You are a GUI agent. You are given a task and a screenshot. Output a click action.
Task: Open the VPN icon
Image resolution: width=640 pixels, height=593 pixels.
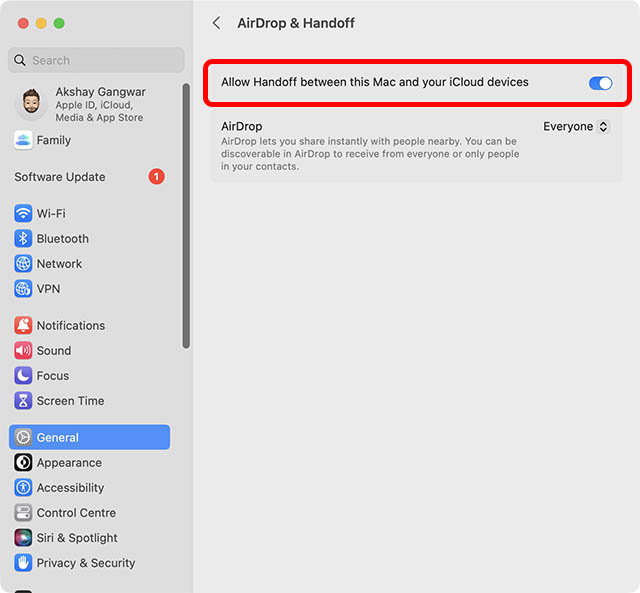click(x=23, y=289)
